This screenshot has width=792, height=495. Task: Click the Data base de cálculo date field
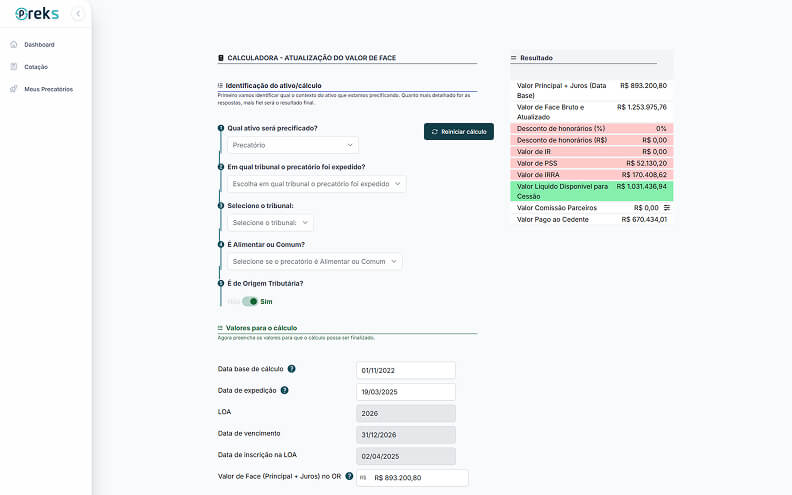[x=405, y=370]
